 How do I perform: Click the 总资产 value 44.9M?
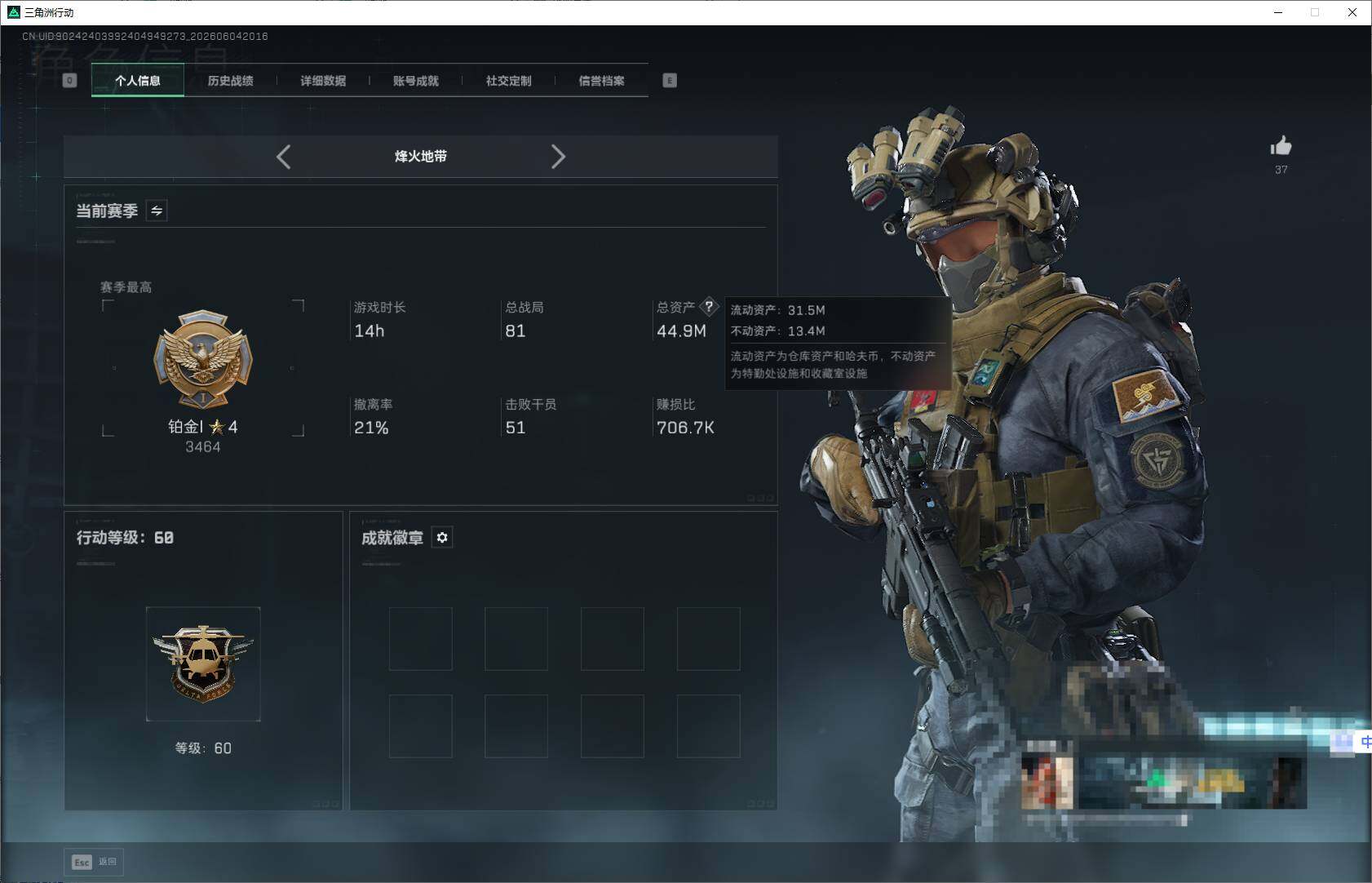pyautogui.click(x=682, y=331)
